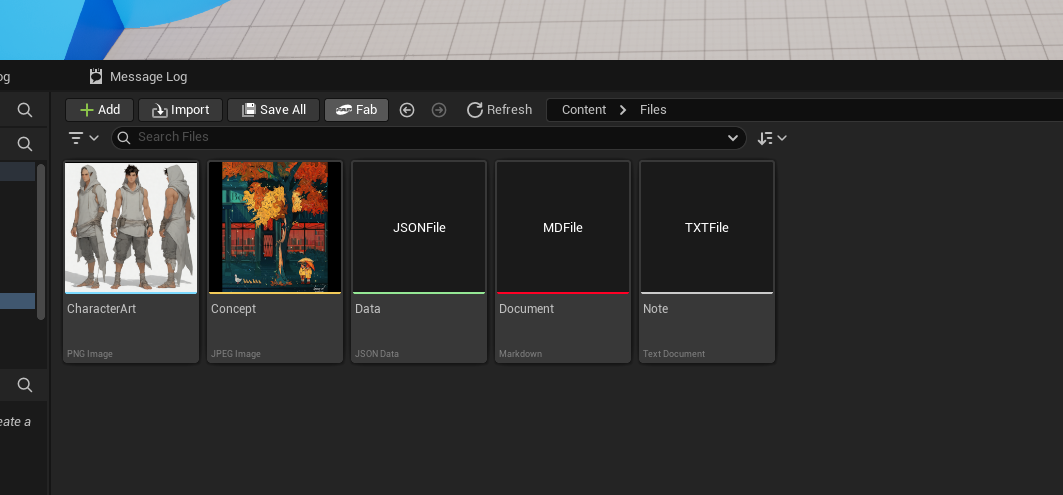
Task: Expand the search history dropdown arrow
Action: 733,138
